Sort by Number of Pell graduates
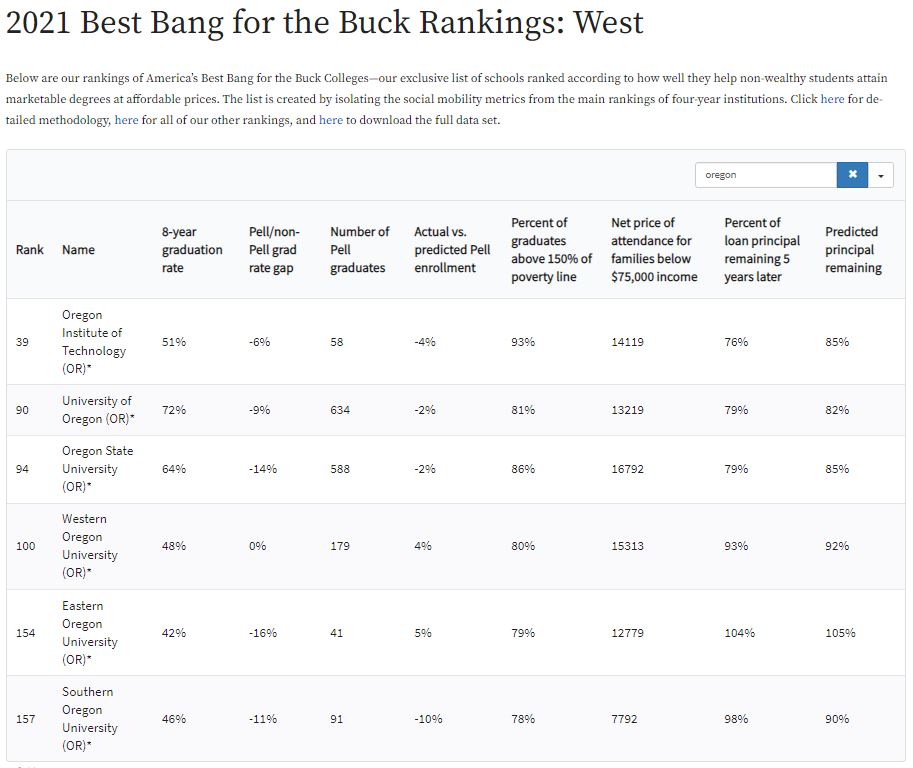 359,250
